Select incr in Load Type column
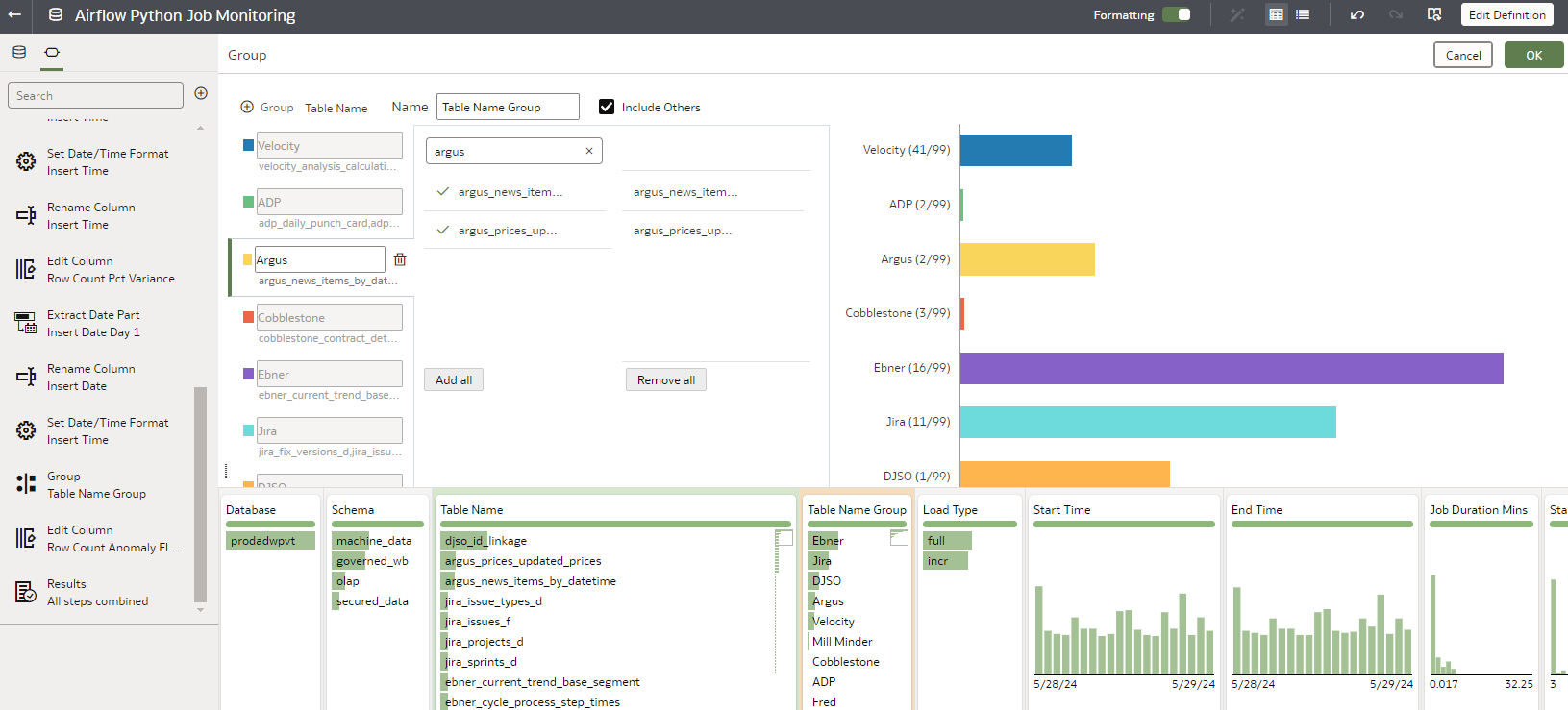The image size is (1568, 710). pos(945,561)
